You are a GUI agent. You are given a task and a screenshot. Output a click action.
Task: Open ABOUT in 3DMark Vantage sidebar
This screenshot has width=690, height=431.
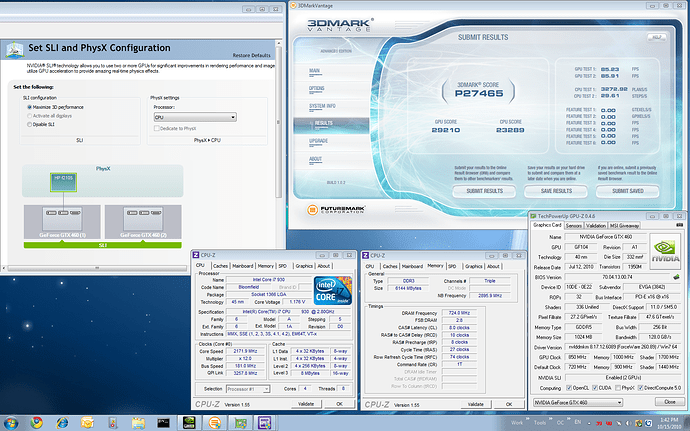(315, 159)
